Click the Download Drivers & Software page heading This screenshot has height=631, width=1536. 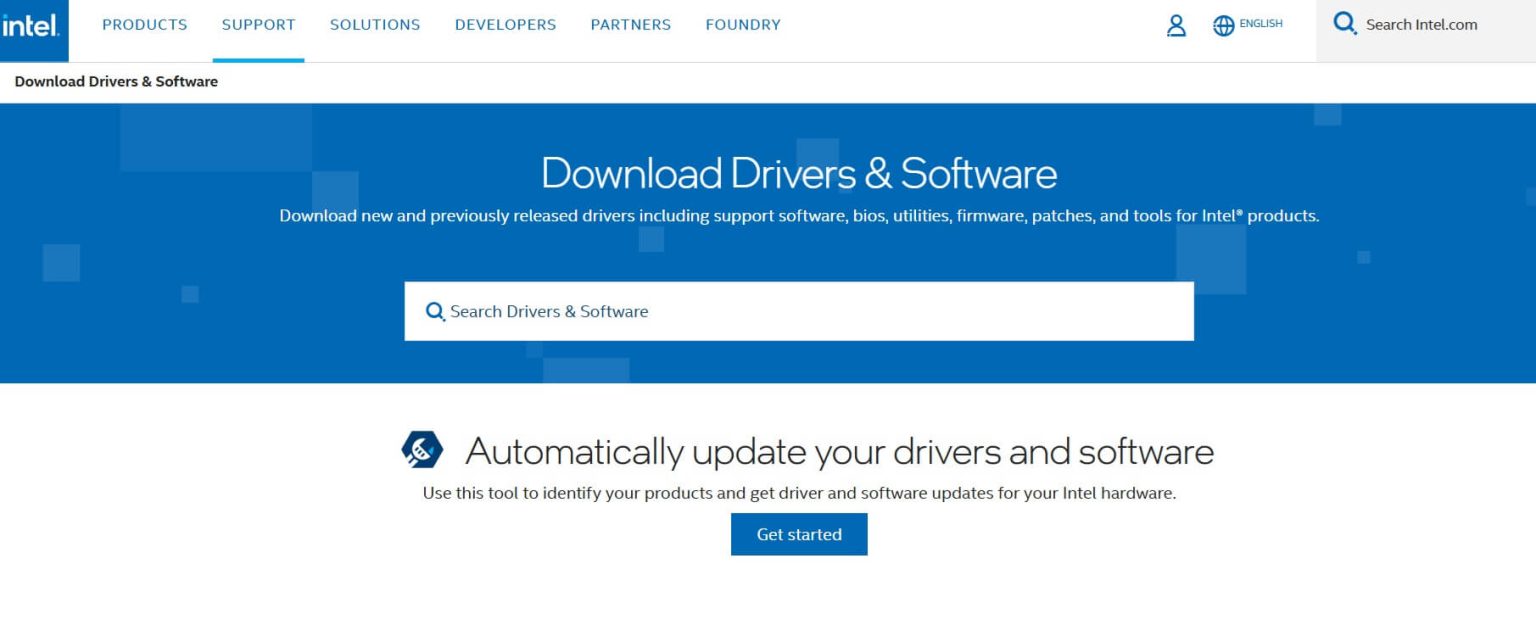[x=799, y=173]
